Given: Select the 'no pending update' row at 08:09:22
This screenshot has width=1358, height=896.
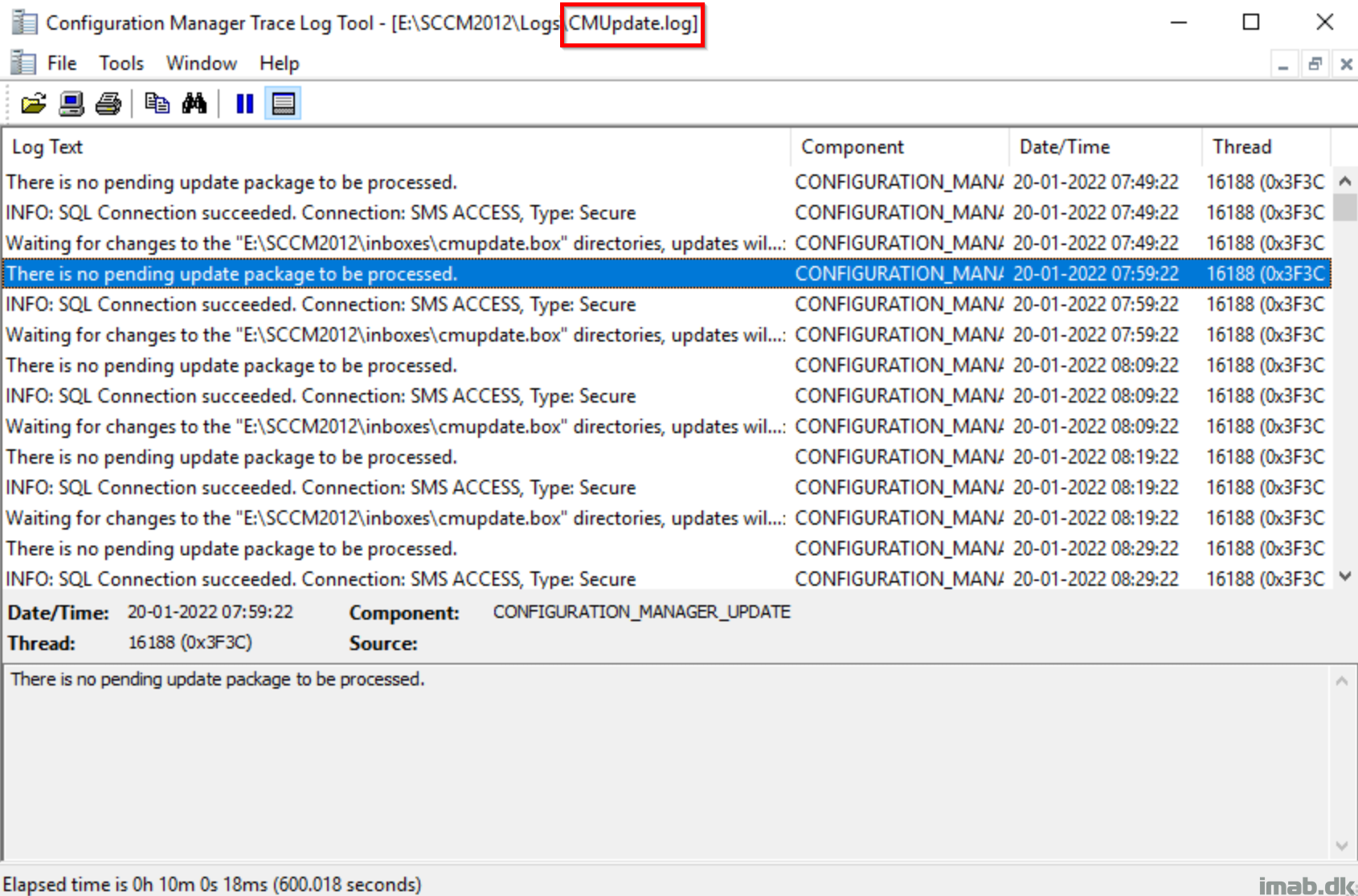Looking at the screenshot, I should [x=667, y=366].
